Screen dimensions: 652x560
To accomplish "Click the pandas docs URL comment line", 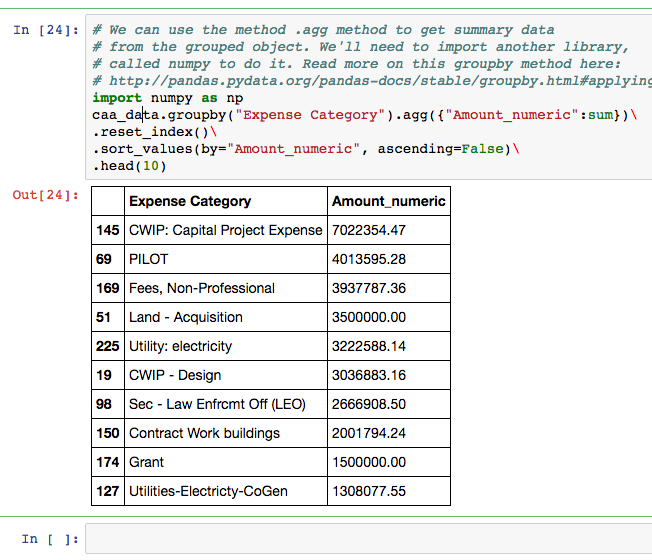I will pos(372,81).
